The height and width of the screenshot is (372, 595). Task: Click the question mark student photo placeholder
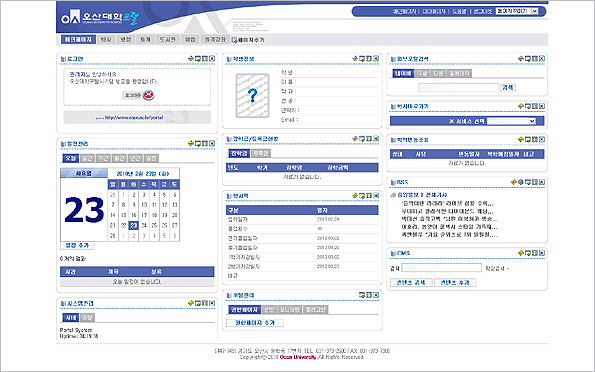tap(252, 96)
